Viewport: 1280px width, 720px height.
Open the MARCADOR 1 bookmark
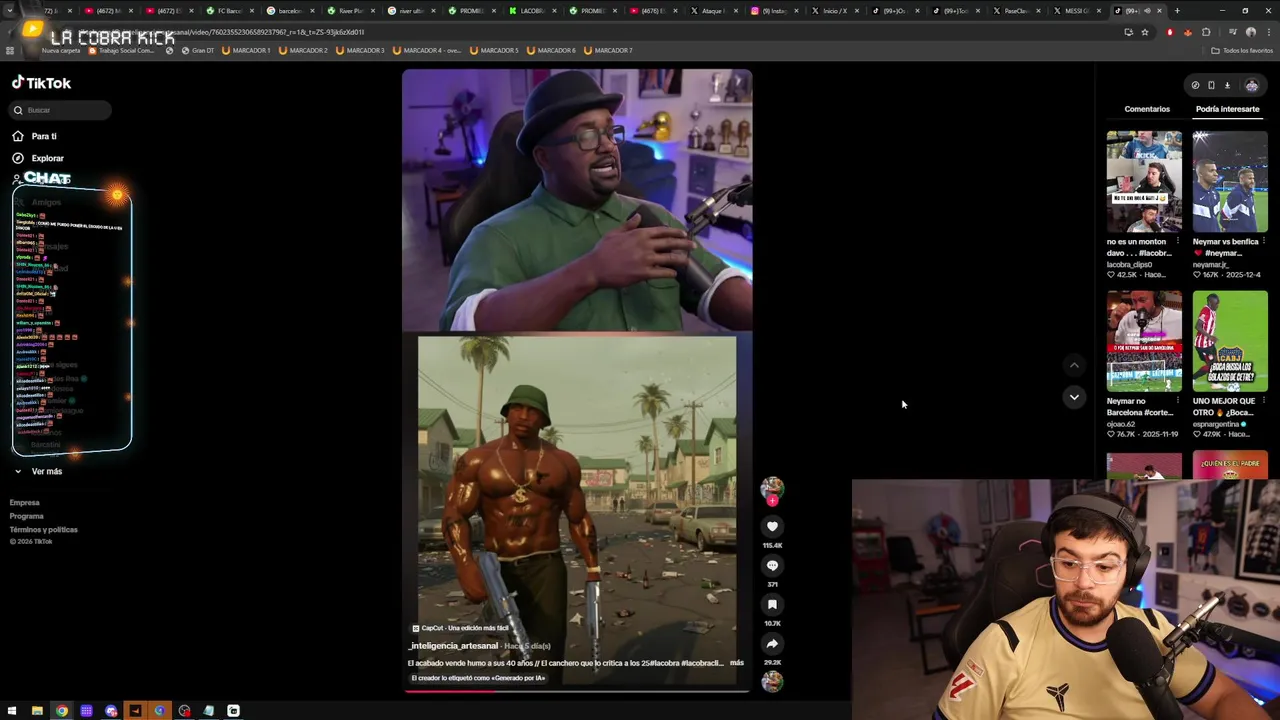tap(246, 50)
